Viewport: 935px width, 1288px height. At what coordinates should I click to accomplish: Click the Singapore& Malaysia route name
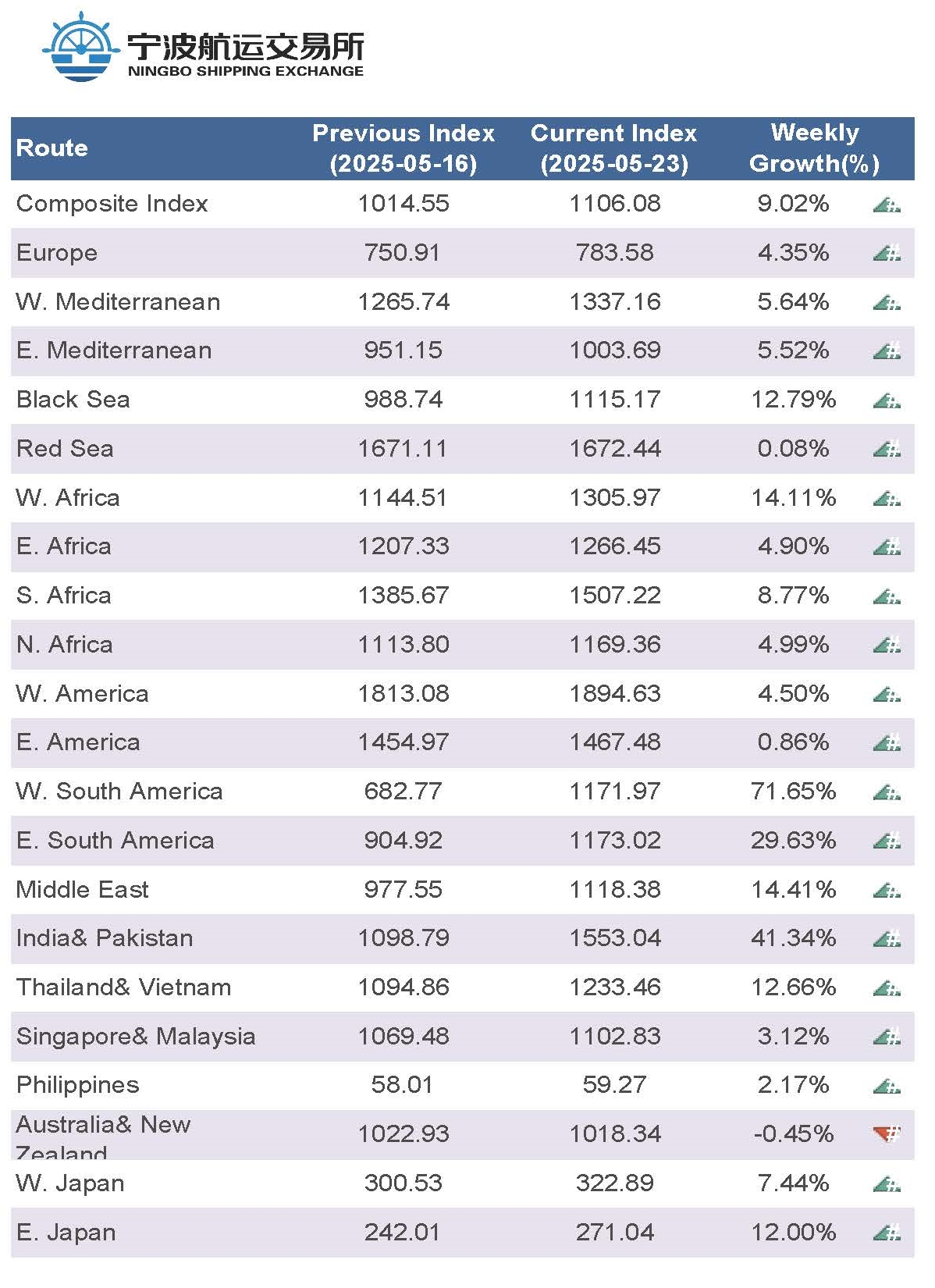[x=136, y=1037]
